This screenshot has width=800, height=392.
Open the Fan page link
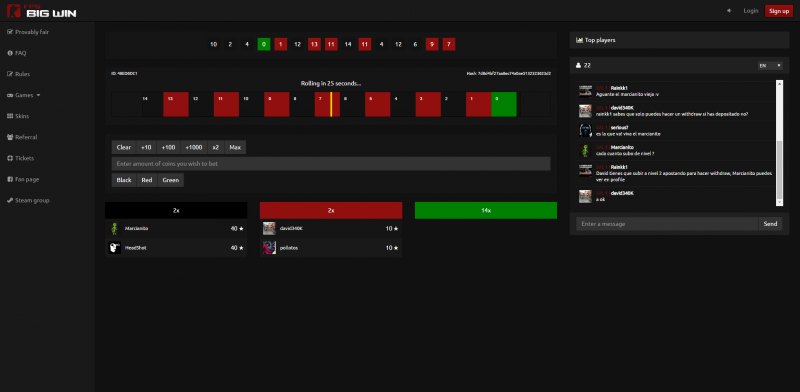23,180
